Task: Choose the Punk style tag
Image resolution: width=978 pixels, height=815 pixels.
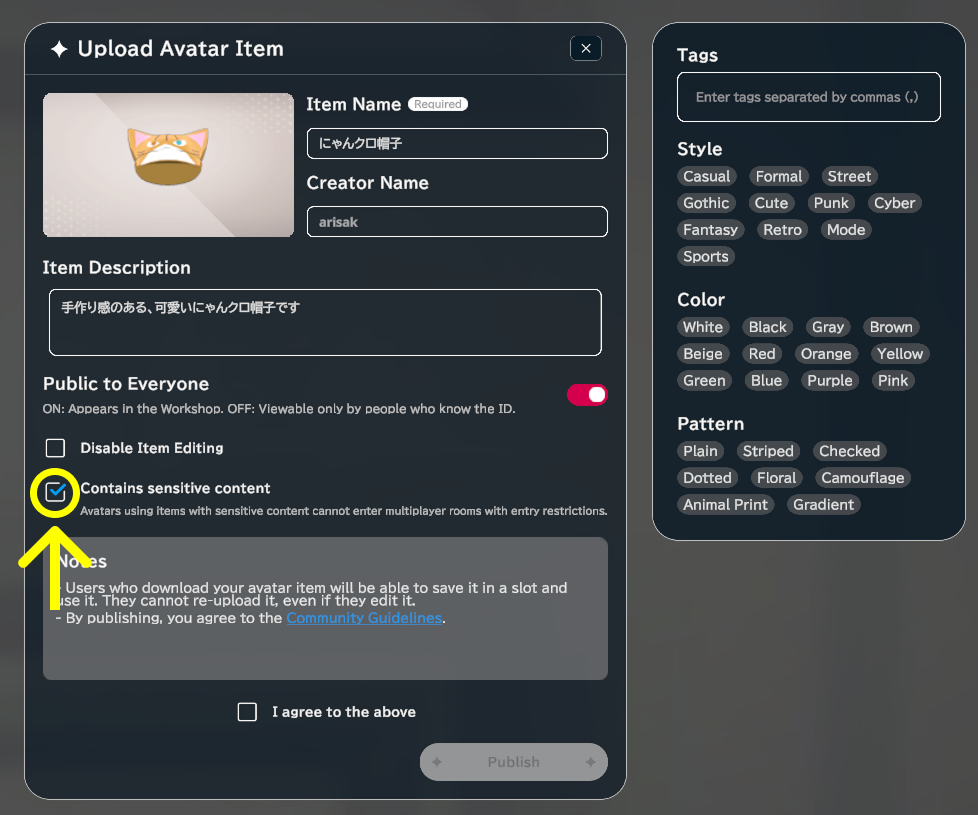Action: tap(831, 203)
